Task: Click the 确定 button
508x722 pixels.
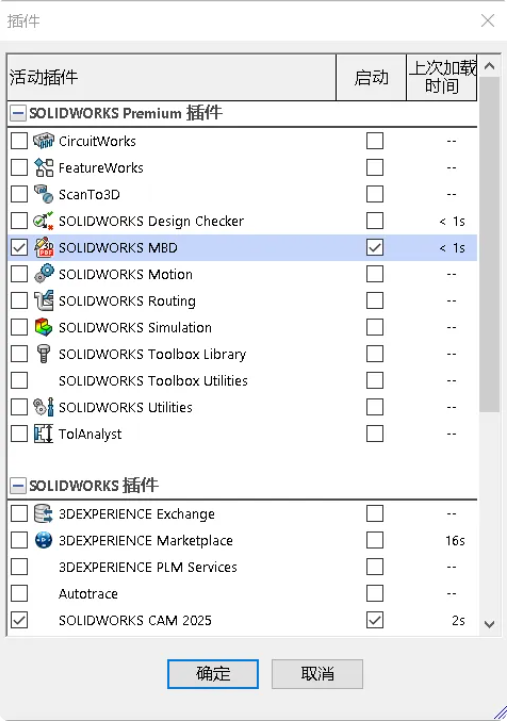Action: (x=213, y=674)
